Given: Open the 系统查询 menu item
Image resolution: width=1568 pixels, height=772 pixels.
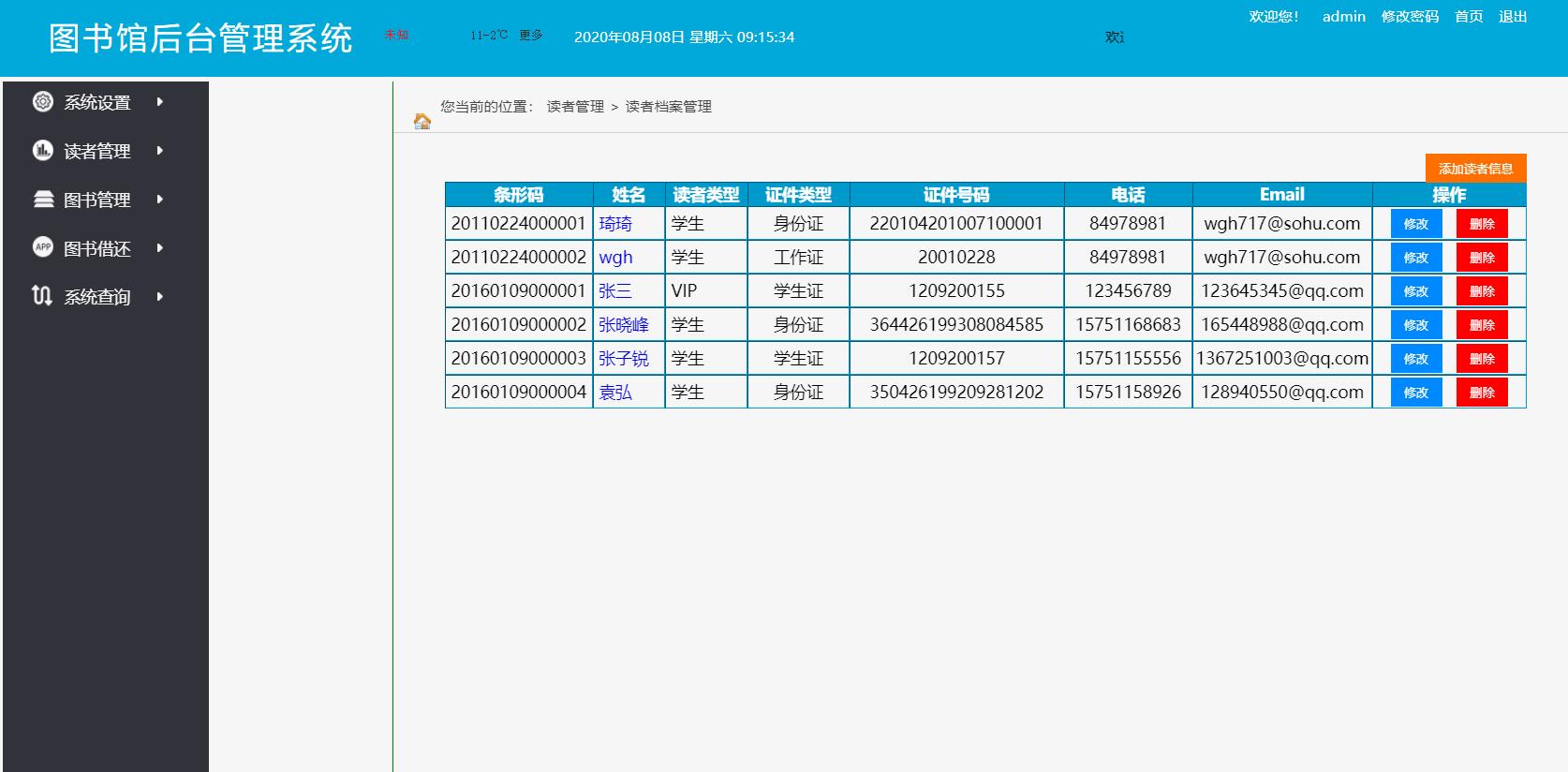Looking at the screenshot, I should (97, 297).
